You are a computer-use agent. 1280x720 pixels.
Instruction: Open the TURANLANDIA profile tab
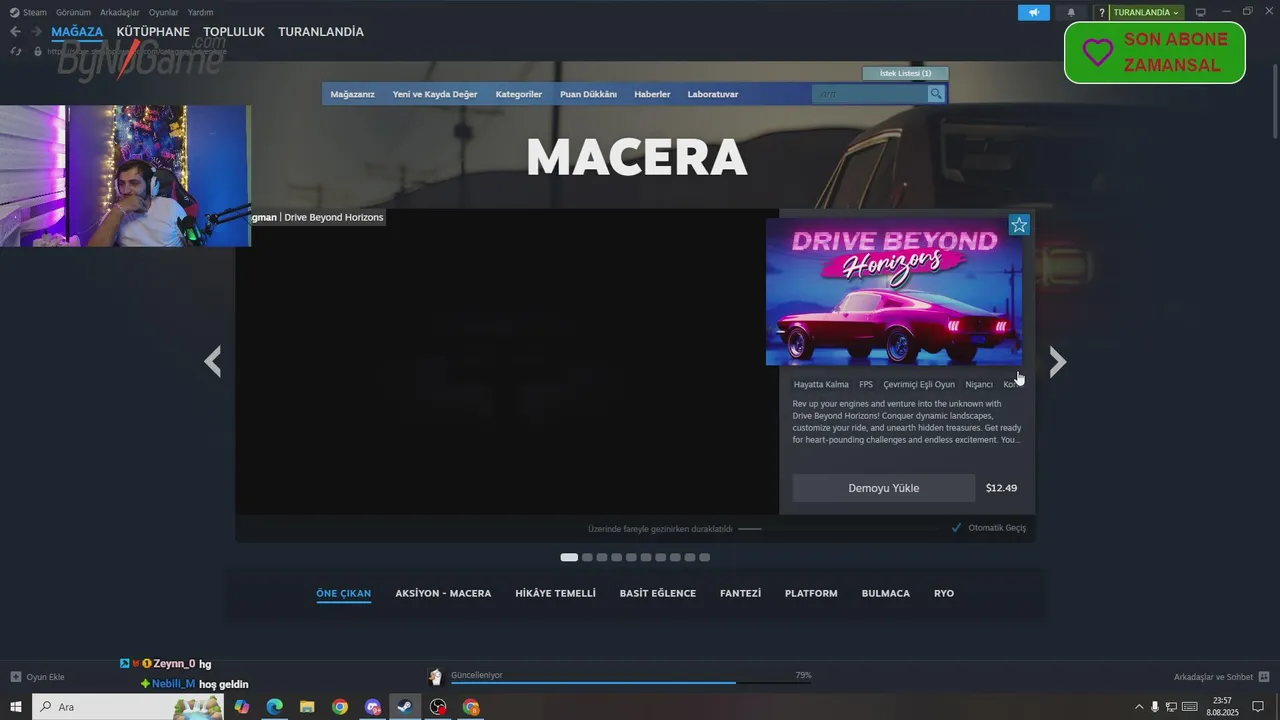[321, 32]
